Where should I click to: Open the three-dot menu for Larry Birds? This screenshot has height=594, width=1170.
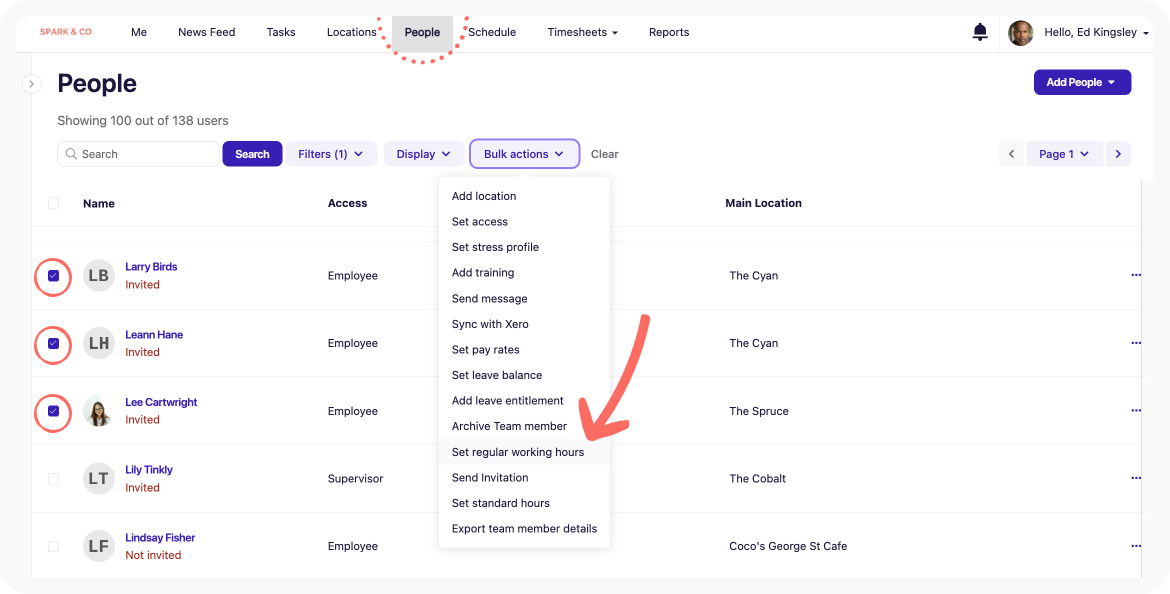(1135, 275)
